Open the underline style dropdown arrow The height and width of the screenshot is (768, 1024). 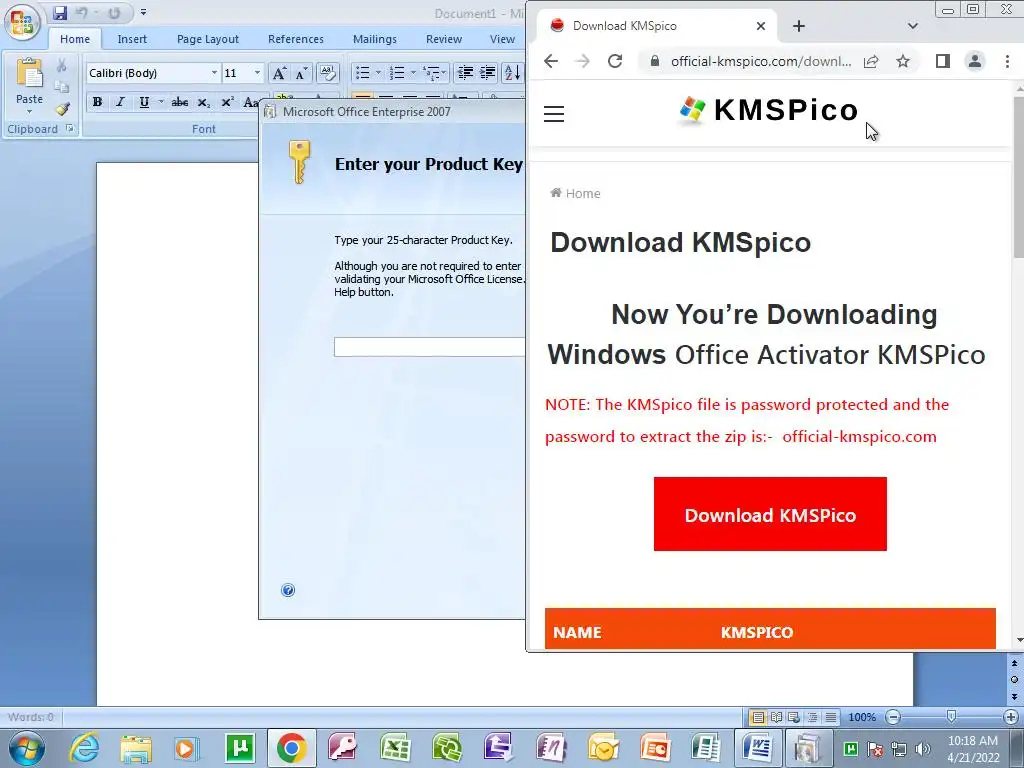pyautogui.click(x=161, y=102)
